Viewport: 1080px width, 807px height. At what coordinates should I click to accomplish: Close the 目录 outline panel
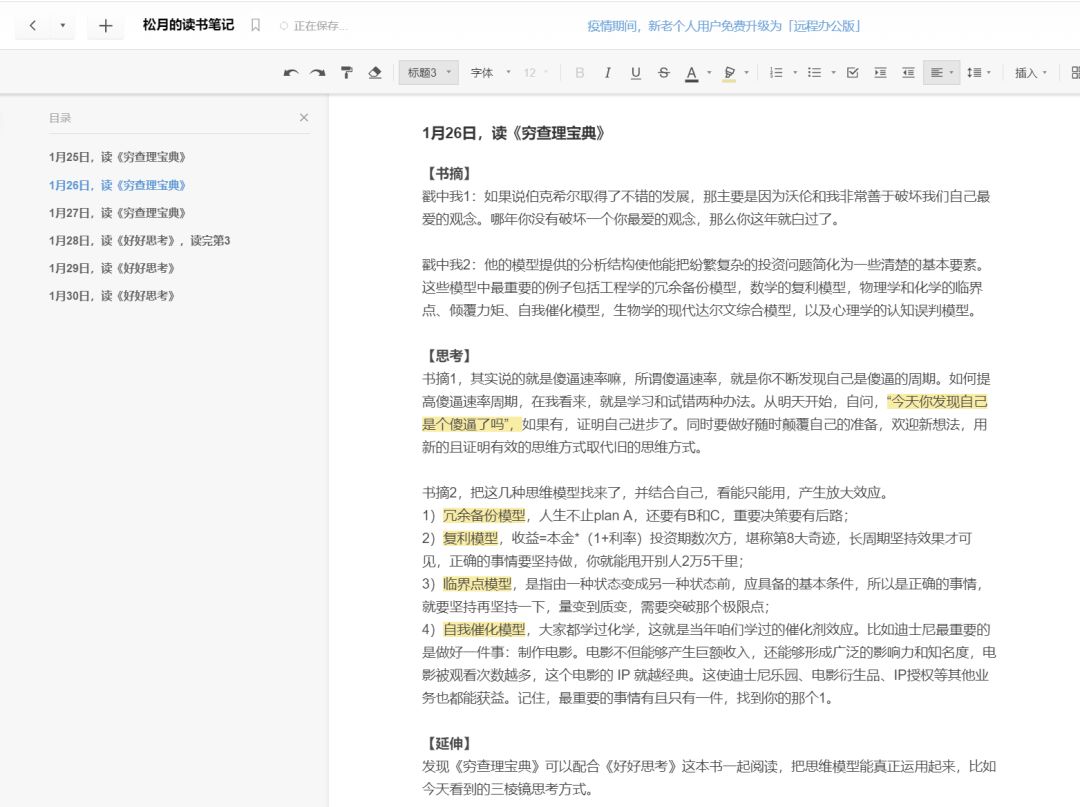[304, 118]
